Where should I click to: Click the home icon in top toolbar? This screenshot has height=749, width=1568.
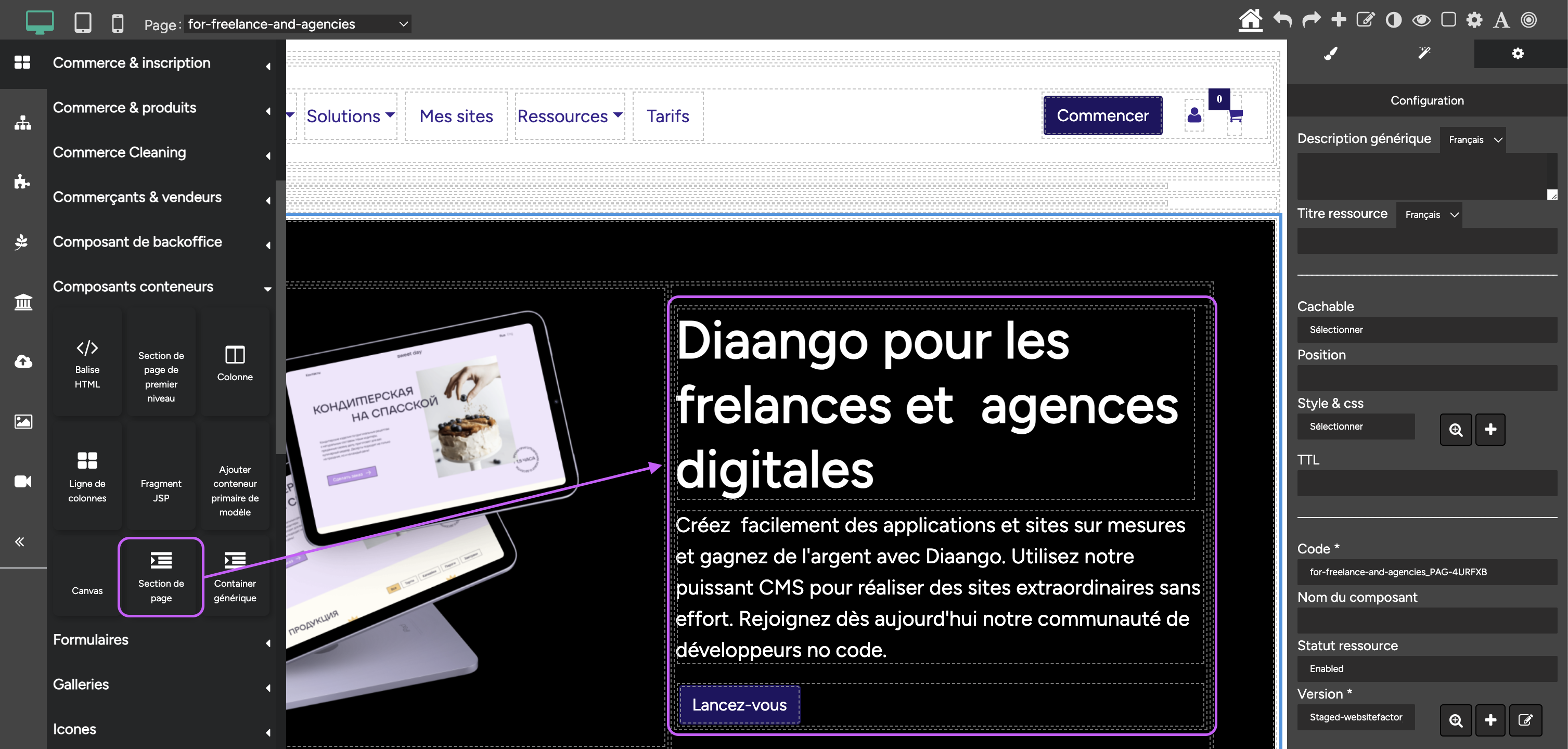(x=1250, y=20)
